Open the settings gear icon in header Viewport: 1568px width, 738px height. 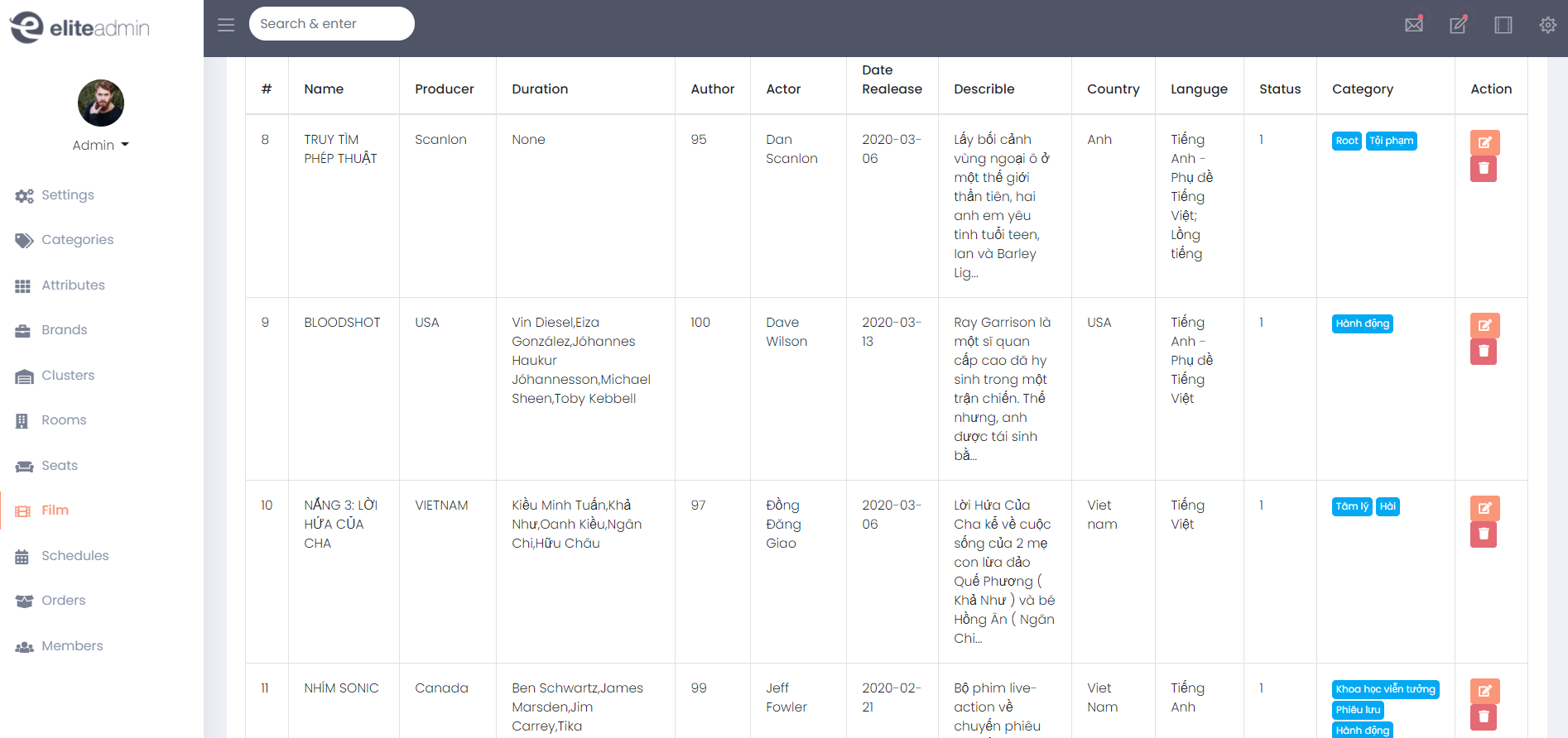tap(1547, 25)
